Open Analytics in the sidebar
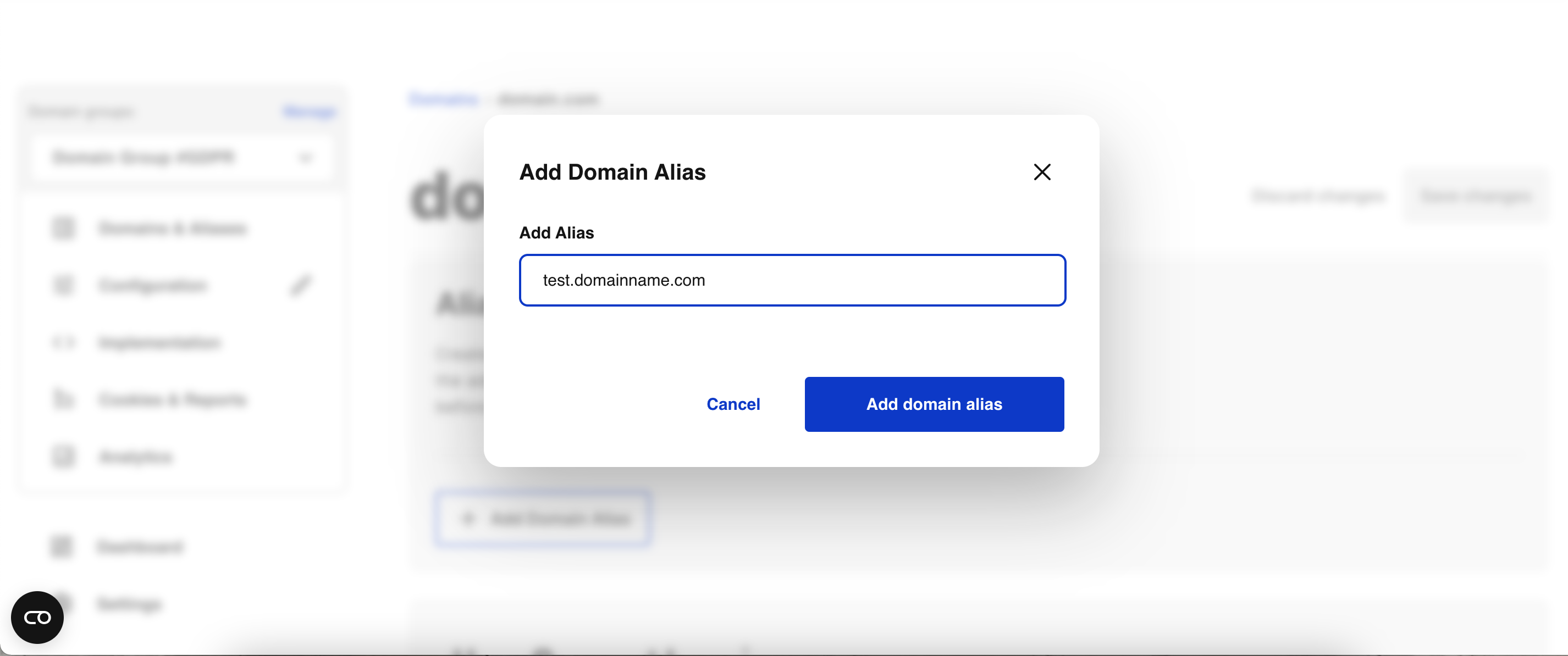This screenshot has width=1568, height=656. click(136, 457)
